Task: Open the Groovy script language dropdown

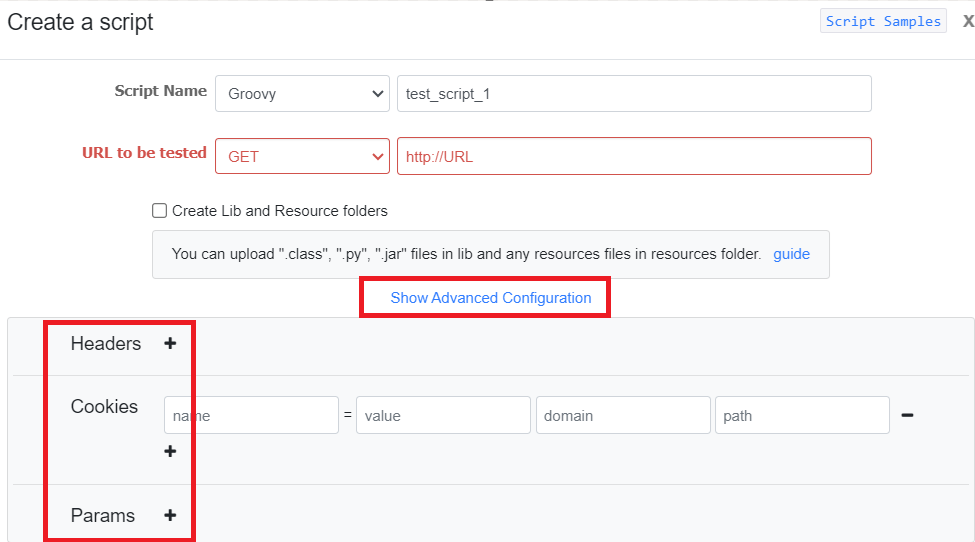Action: click(x=302, y=94)
